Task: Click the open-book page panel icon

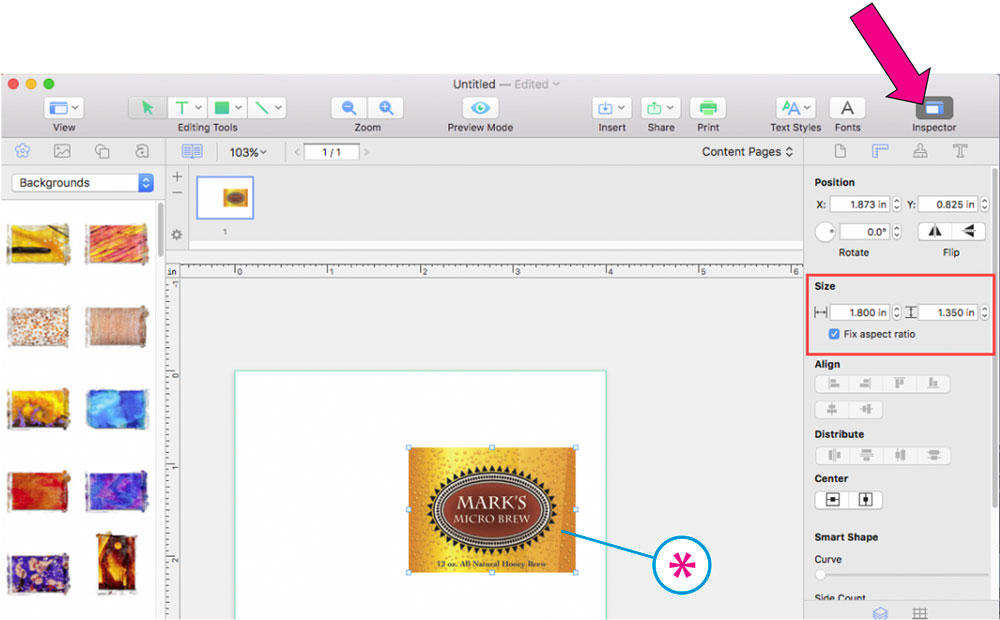Action: coord(192,151)
